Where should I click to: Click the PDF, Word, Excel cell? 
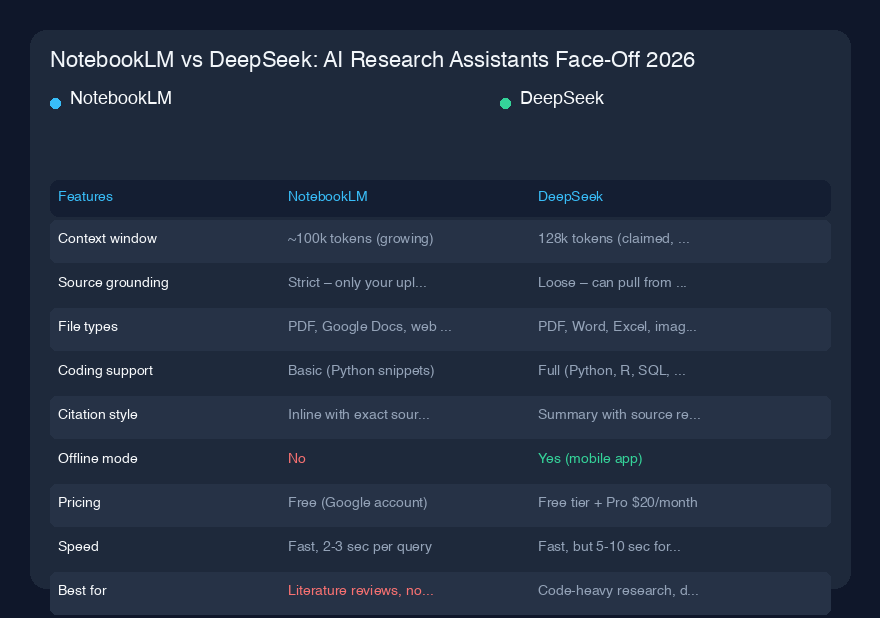coord(617,327)
